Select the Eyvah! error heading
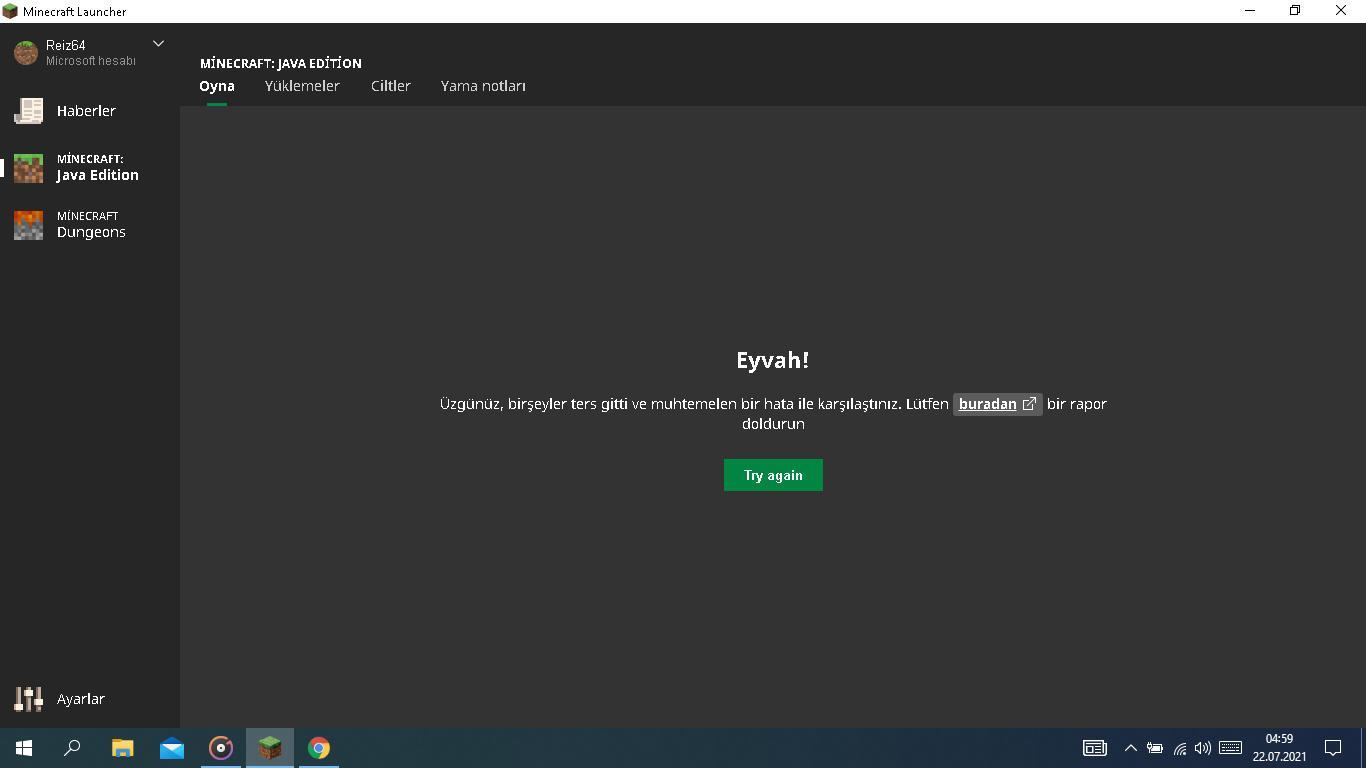 click(x=773, y=361)
